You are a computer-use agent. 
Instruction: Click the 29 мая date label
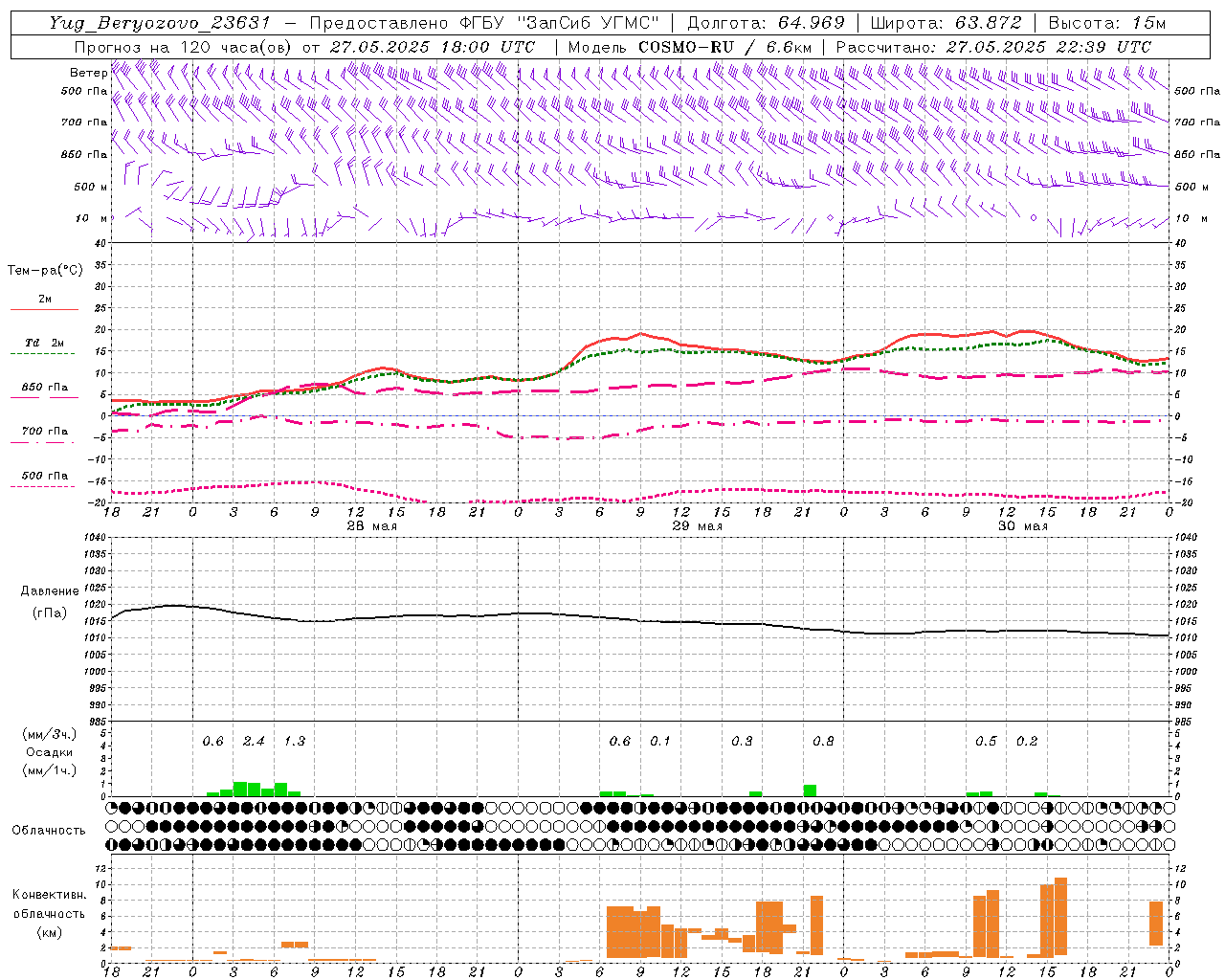(x=697, y=526)
